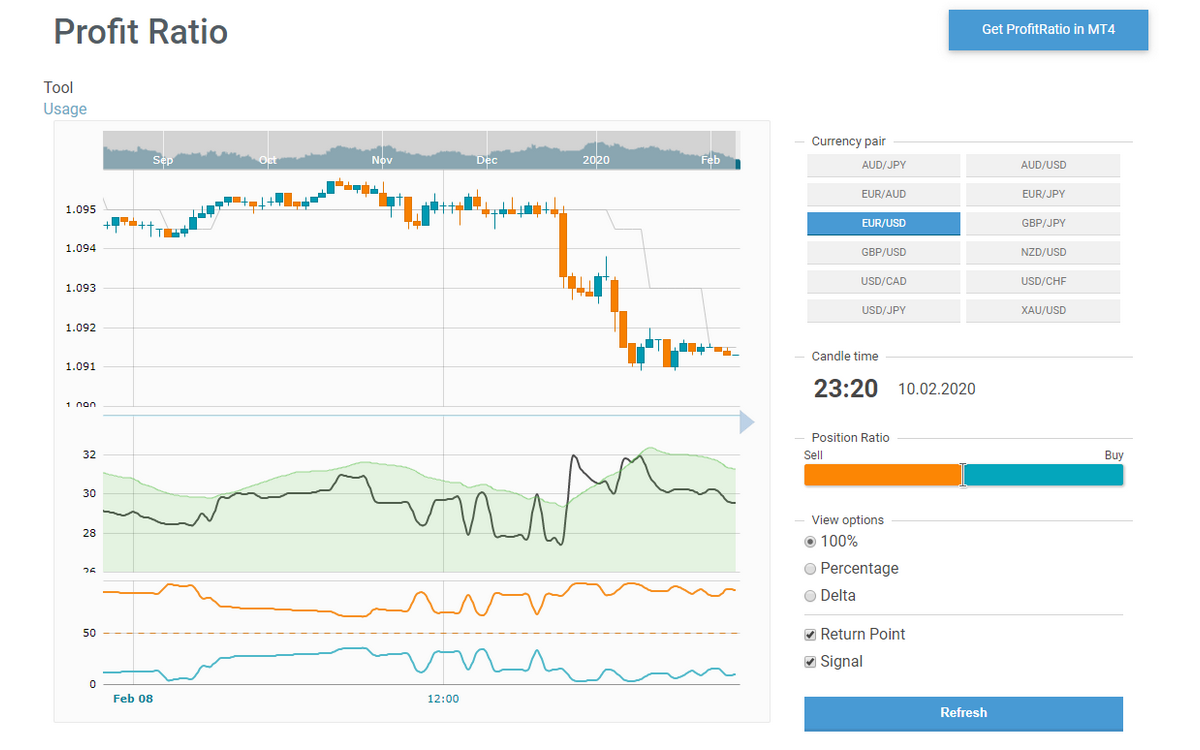Uncheck the Return Point checkbox
This screenshot has width=1200, height=750.
pyautogui.click(x=809, y=634)
